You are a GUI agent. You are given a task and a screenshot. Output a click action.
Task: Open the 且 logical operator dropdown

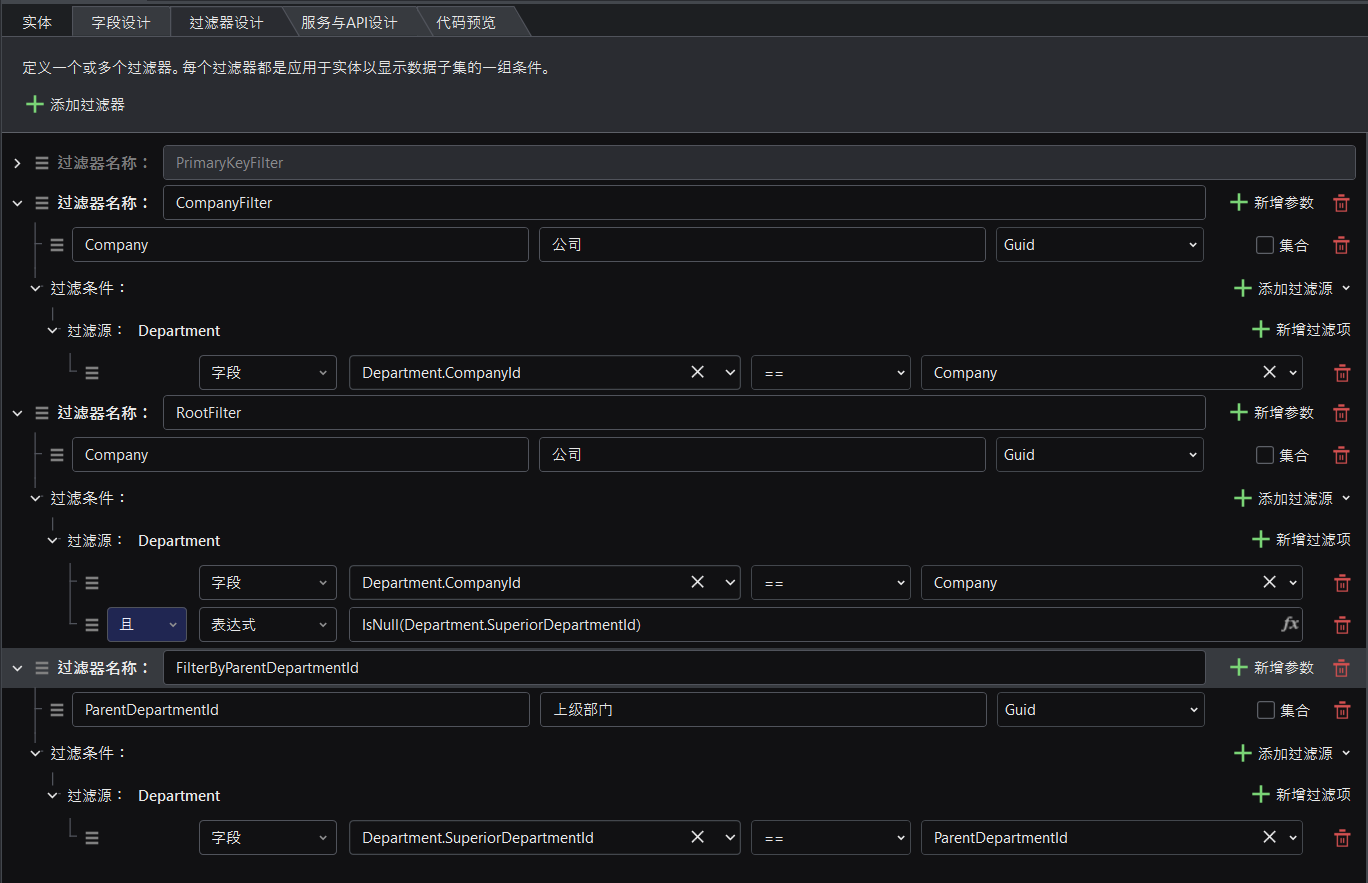tap(147, 624)
